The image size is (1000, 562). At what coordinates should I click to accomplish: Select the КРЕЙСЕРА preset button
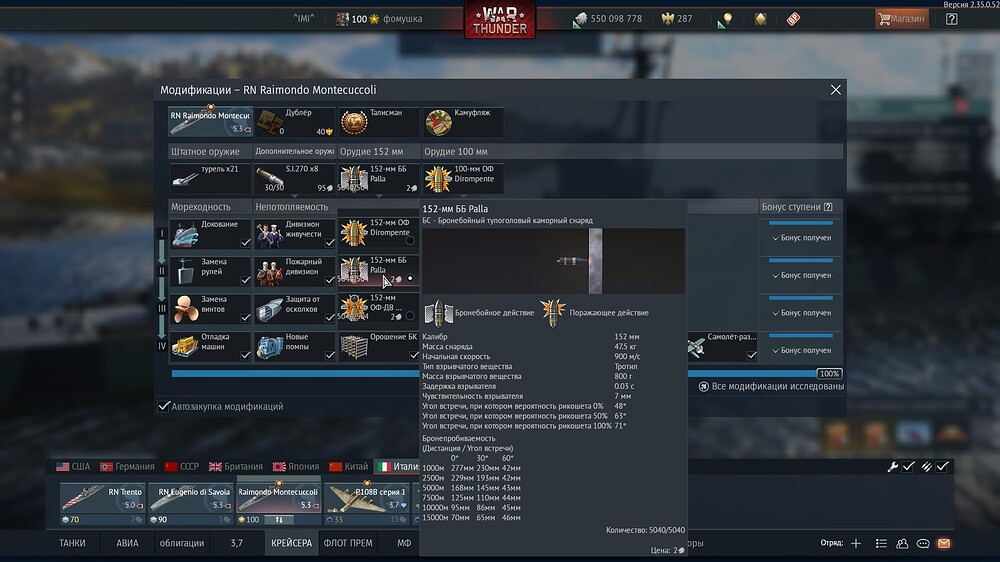pos(291,543)
